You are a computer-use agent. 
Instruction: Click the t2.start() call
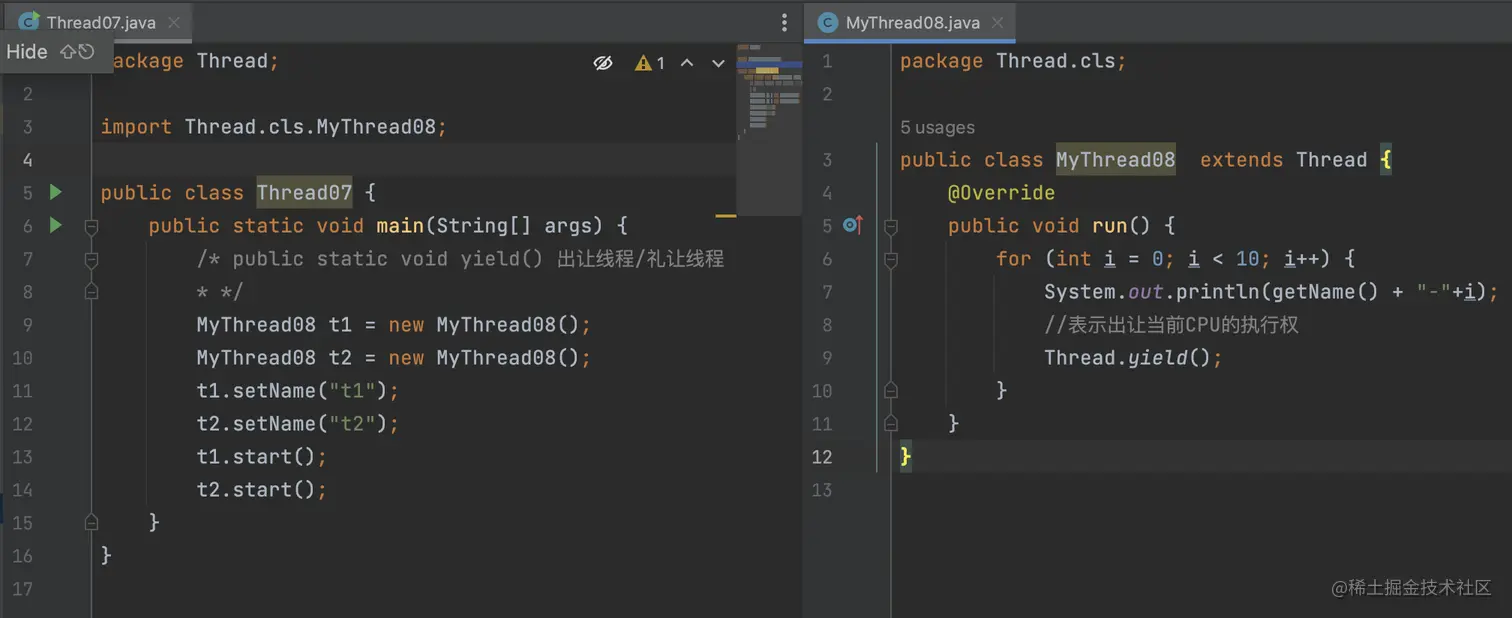click(x=262, y=489)
